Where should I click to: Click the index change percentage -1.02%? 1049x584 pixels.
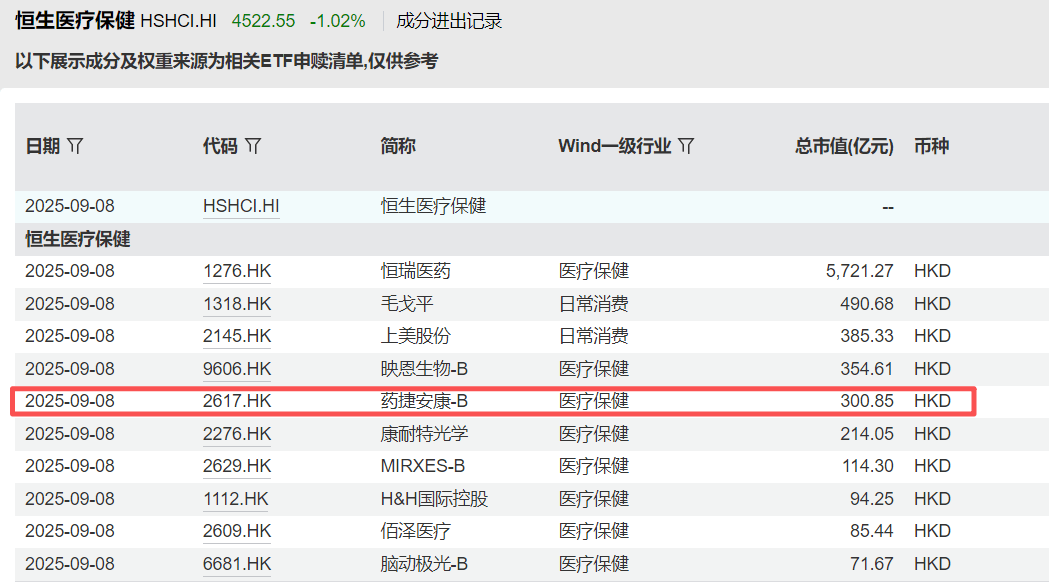[336, 19]
